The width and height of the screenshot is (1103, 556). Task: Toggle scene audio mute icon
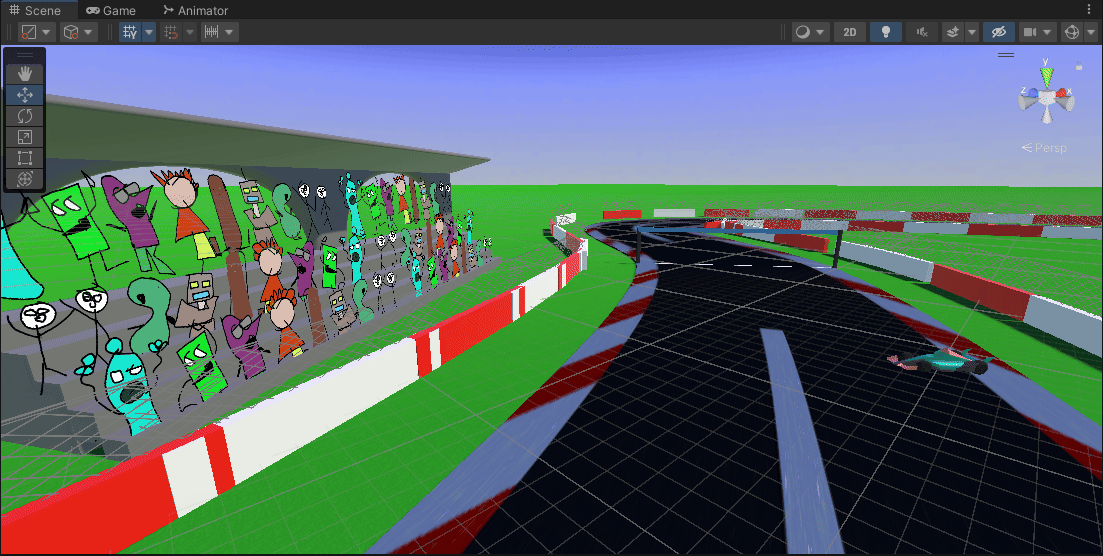point(922,32)
